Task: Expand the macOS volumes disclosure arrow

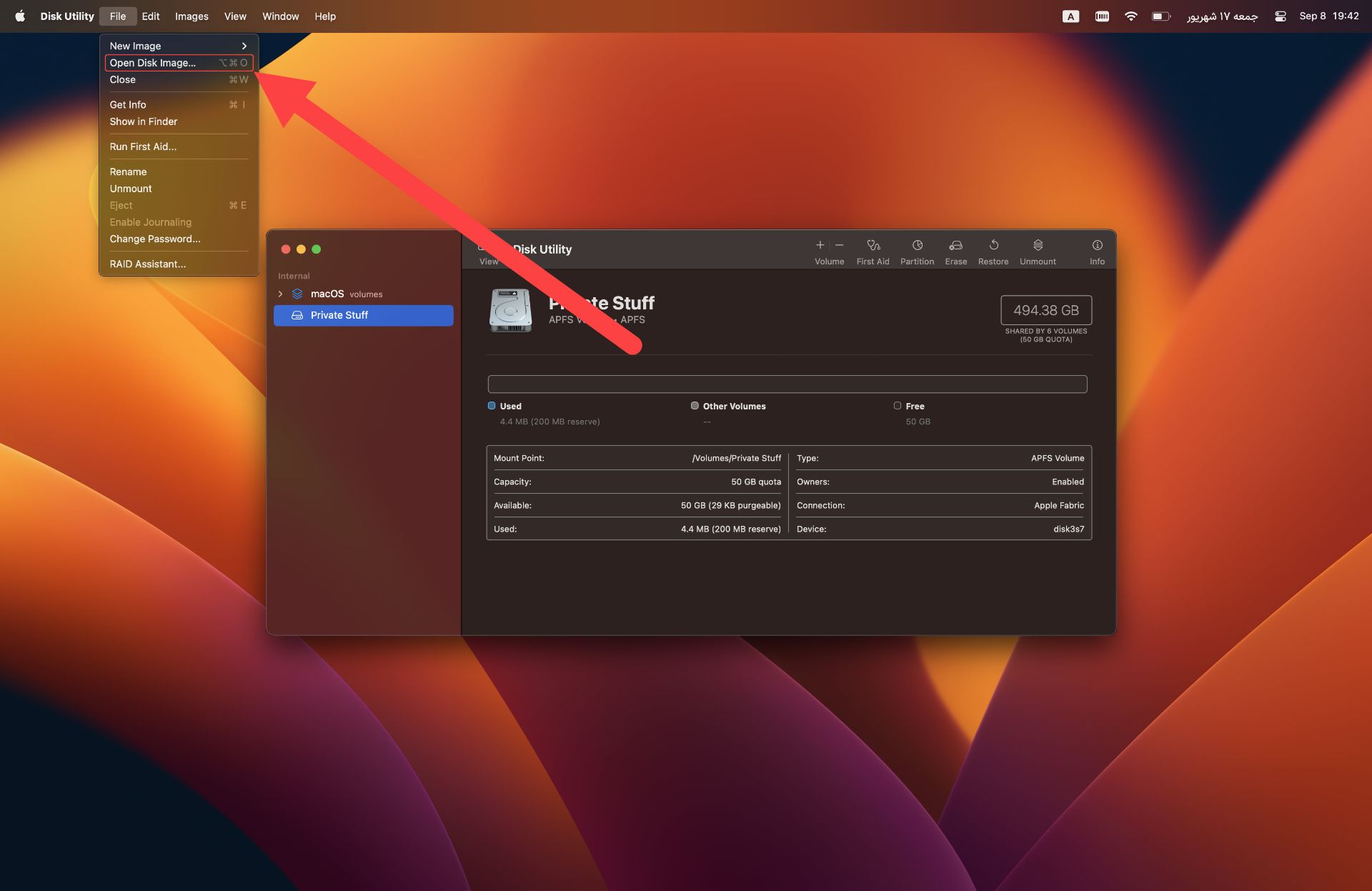Action: [281, 294]
